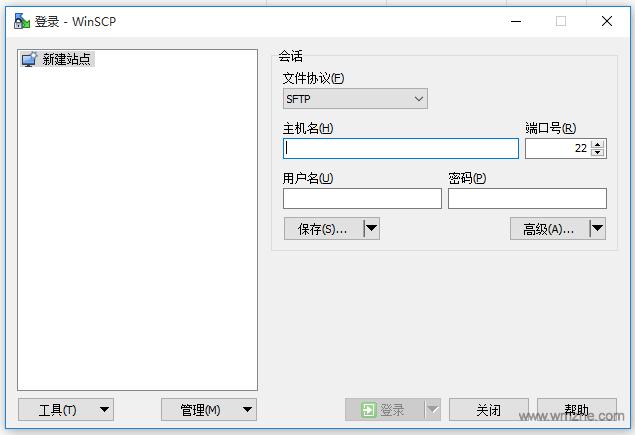Click the 关闭 close button
The image size is (635, 435).
[489, 409]
